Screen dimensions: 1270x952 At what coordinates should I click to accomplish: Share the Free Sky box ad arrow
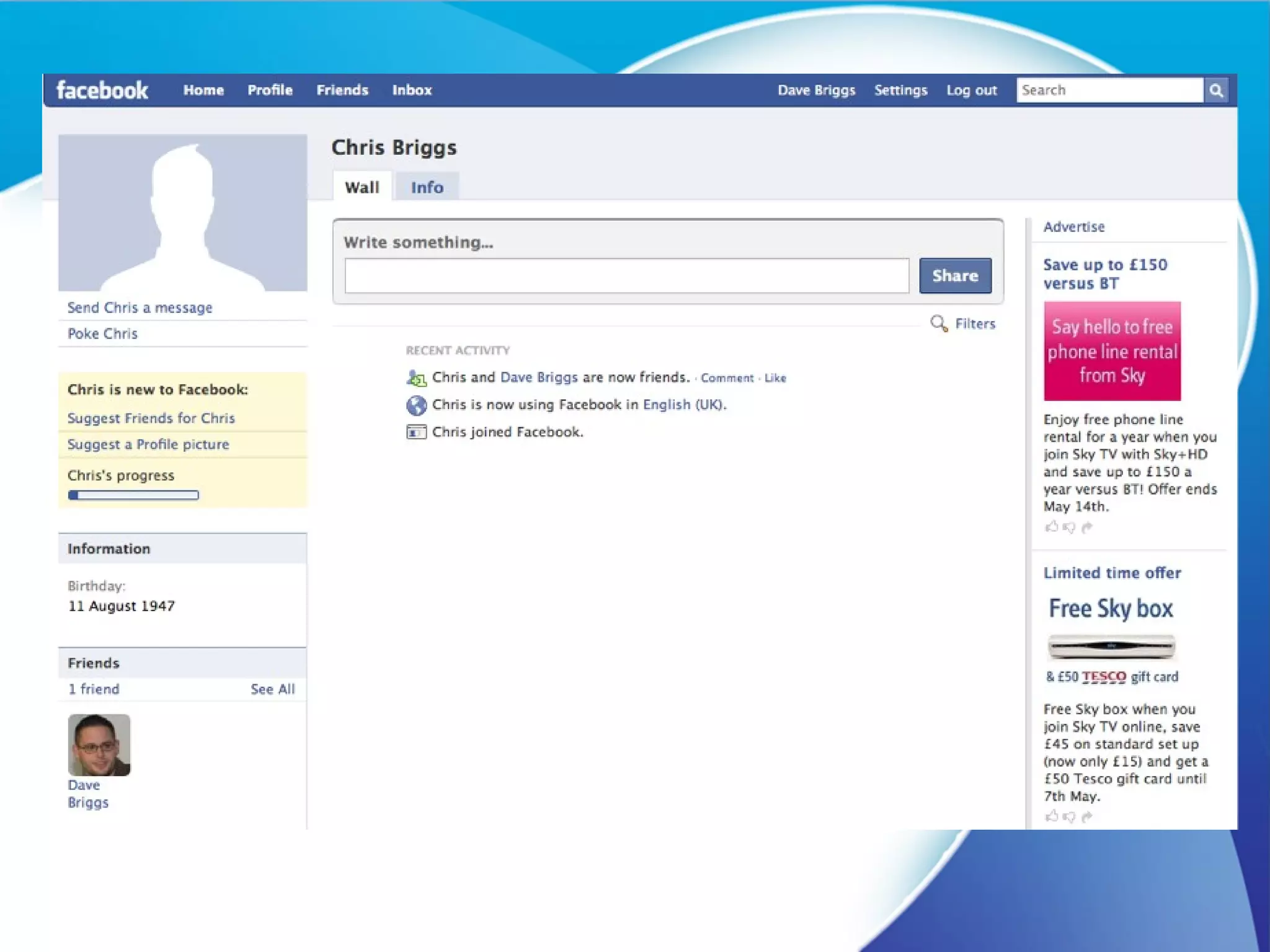click(1086, 817)
